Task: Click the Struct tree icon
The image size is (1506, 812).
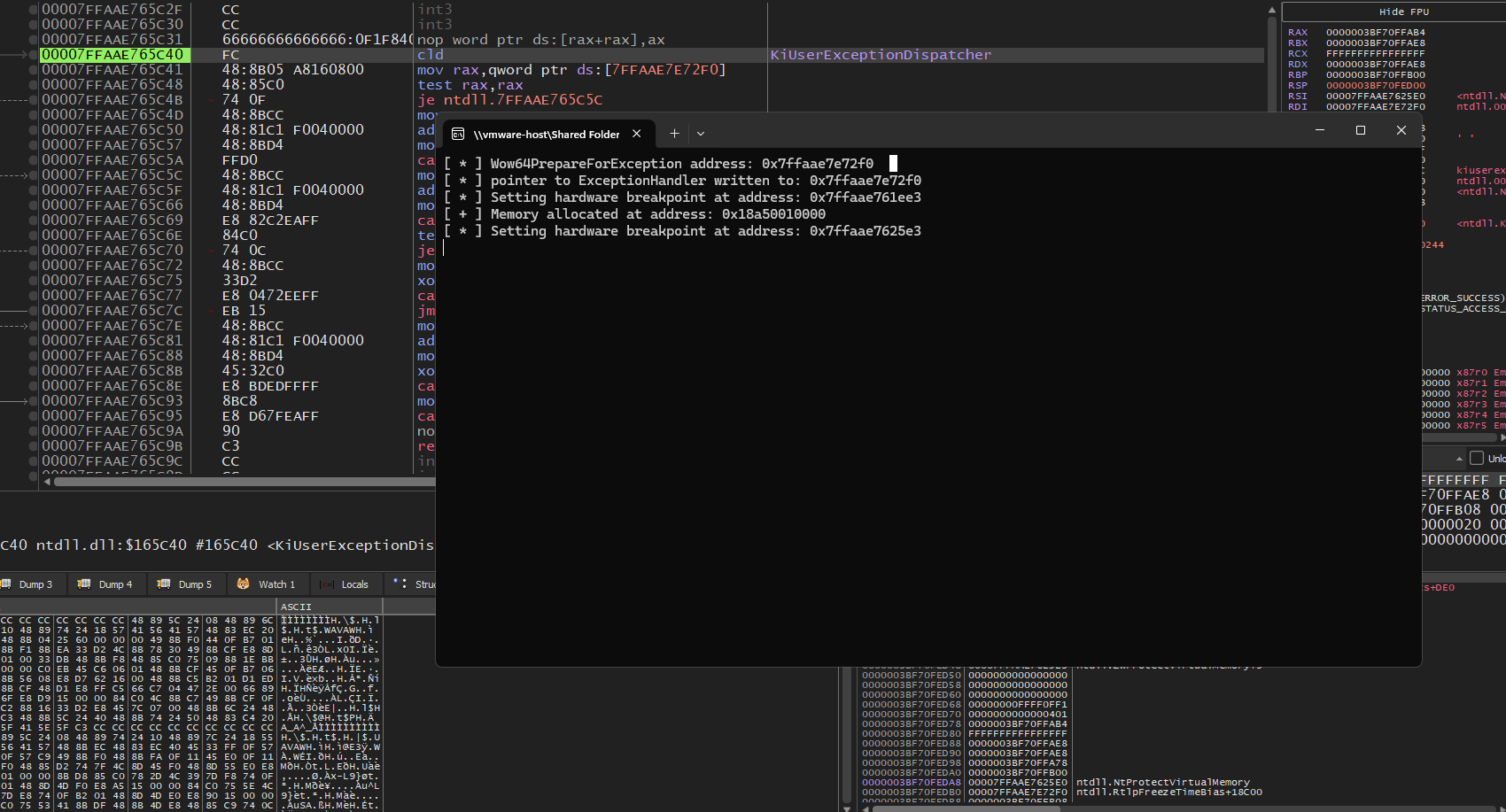Action: [x=400, y=584]
